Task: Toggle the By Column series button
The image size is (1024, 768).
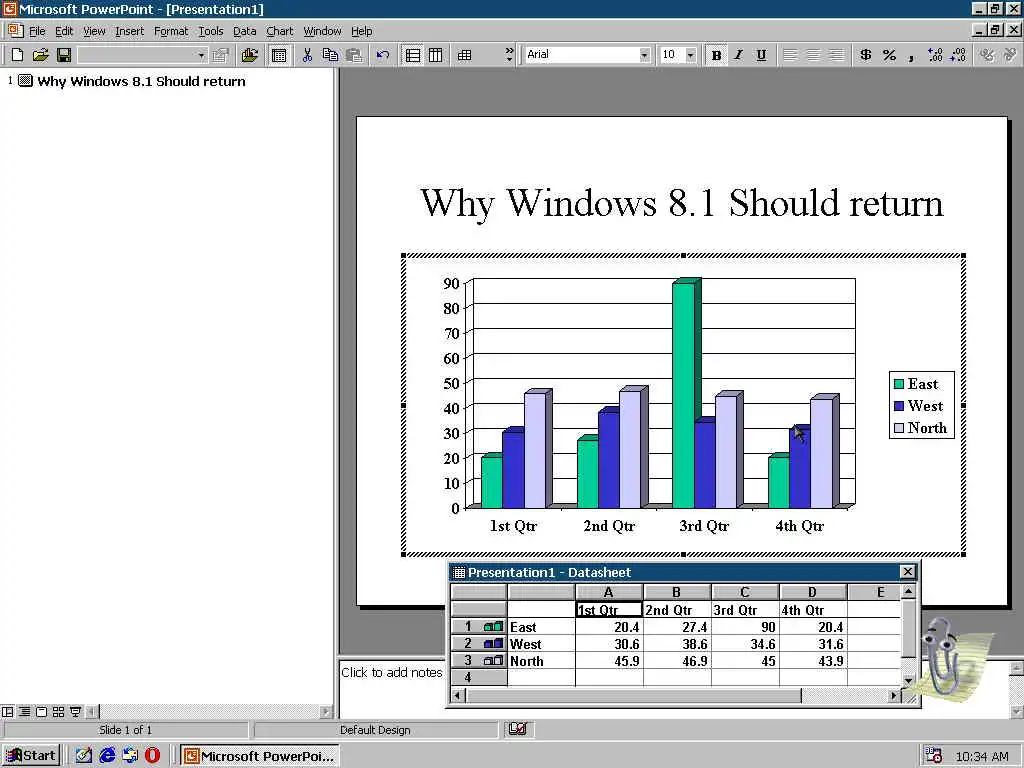Action: [436, 55]
